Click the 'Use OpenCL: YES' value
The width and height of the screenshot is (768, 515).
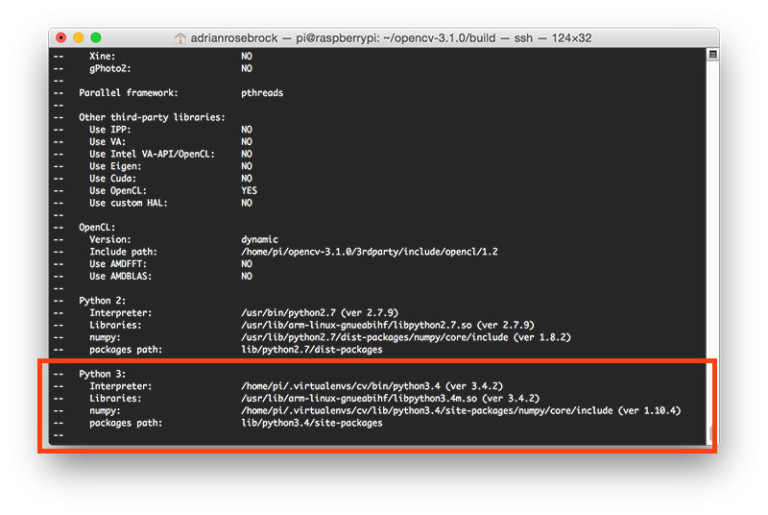(249, 191)
